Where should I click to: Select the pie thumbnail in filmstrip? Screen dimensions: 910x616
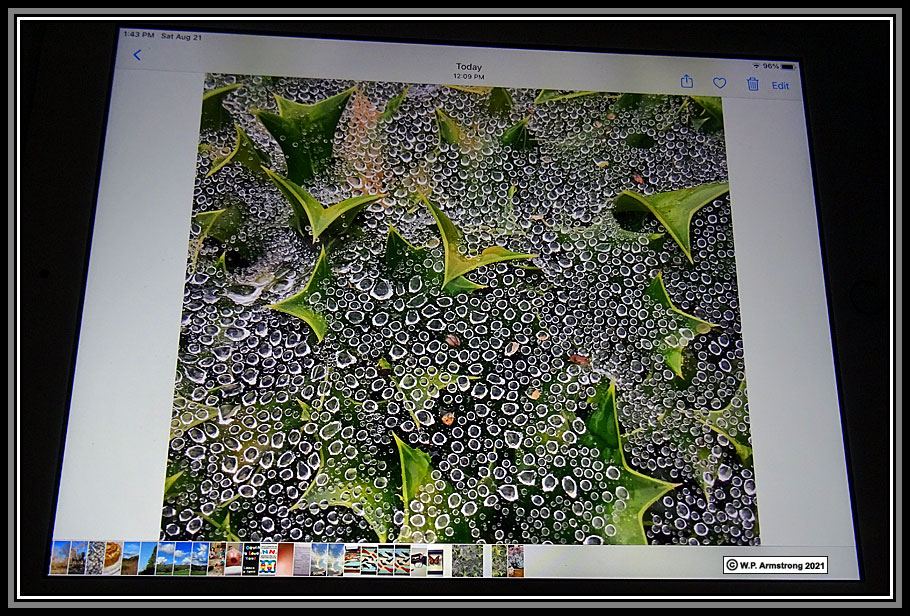point(114,558)
